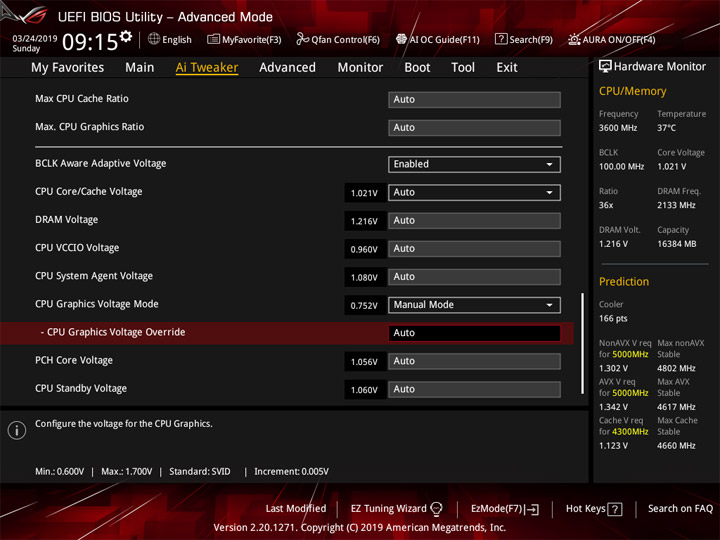Viewport: 720px width, 540px height.
Task: Click the date 03/24/2019
Action: (34, 38)
